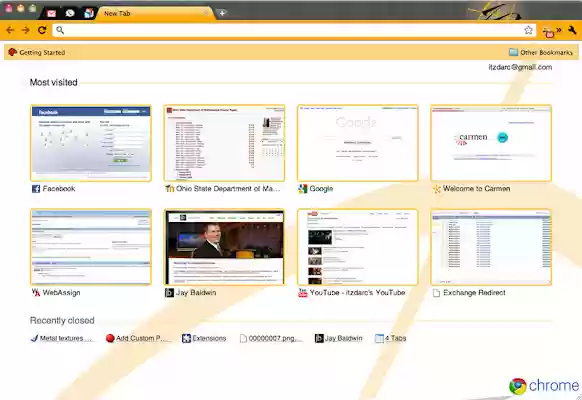Bookmark this page with the star
This screenshot has width=582, height=400.
[529, 30]
